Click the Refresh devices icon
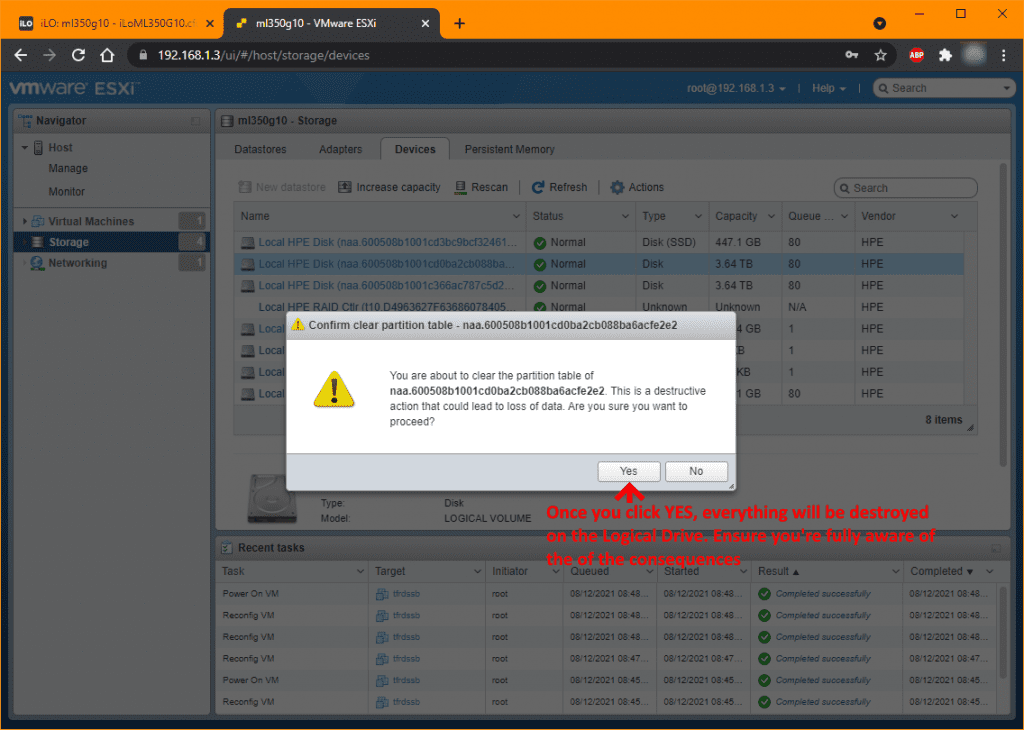 coord(538,187)
